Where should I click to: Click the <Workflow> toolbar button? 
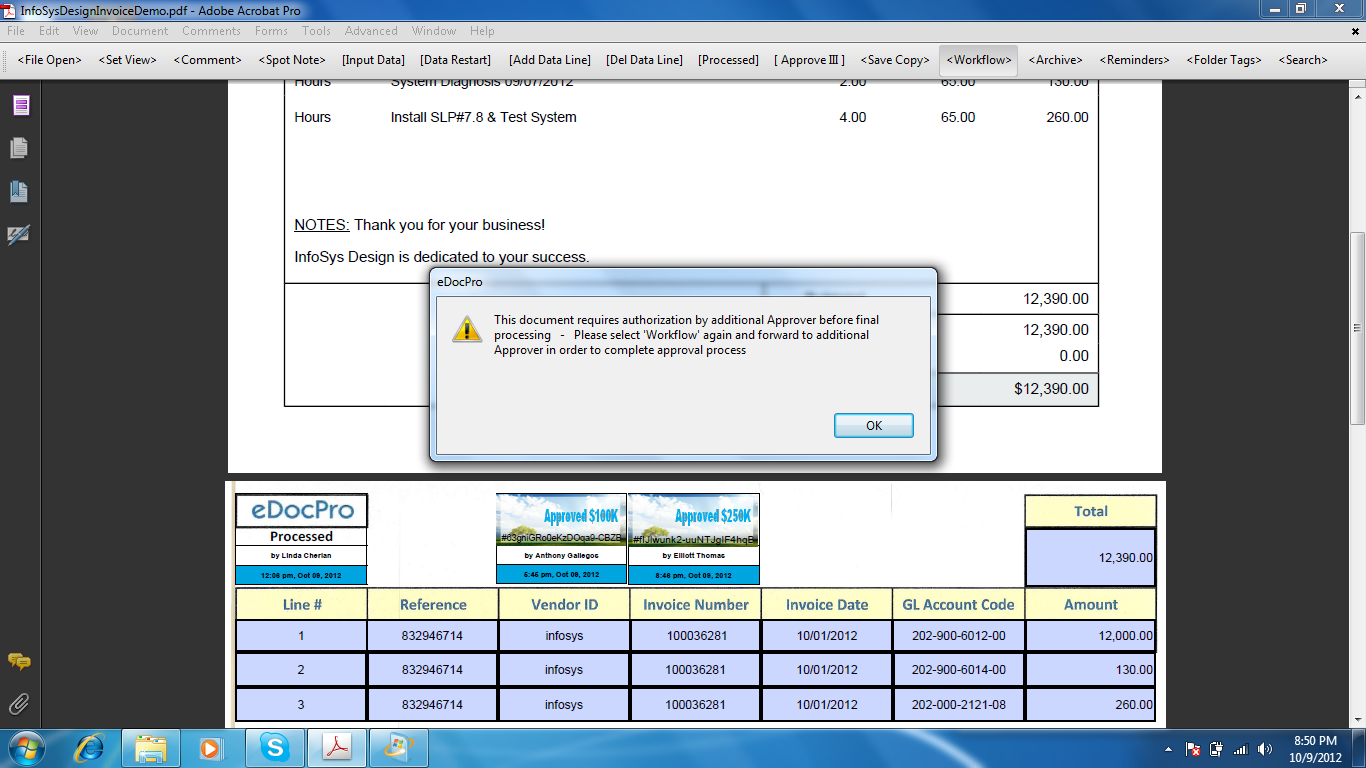pos(979,60)
